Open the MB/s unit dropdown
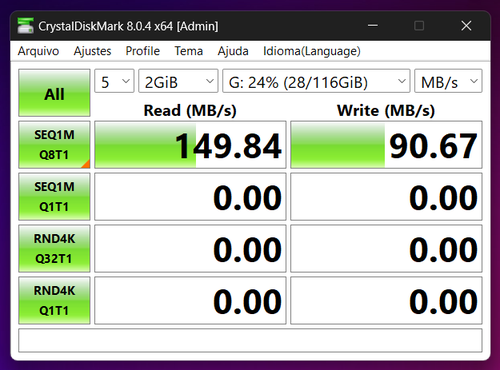Viewport: 500px width, 370px height. (448, 81)
